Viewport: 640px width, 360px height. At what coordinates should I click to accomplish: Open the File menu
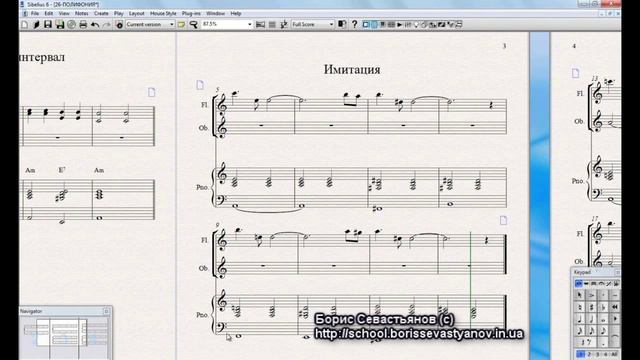coord(35,13)
